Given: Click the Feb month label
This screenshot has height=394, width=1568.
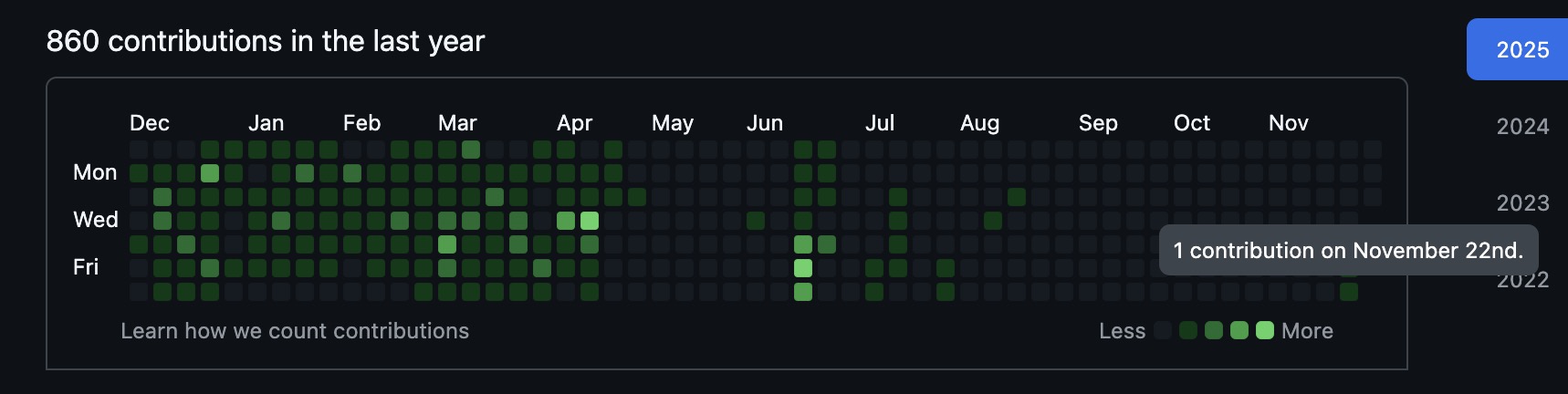Looking at the screenshot, I should click(x=362, y=123).
